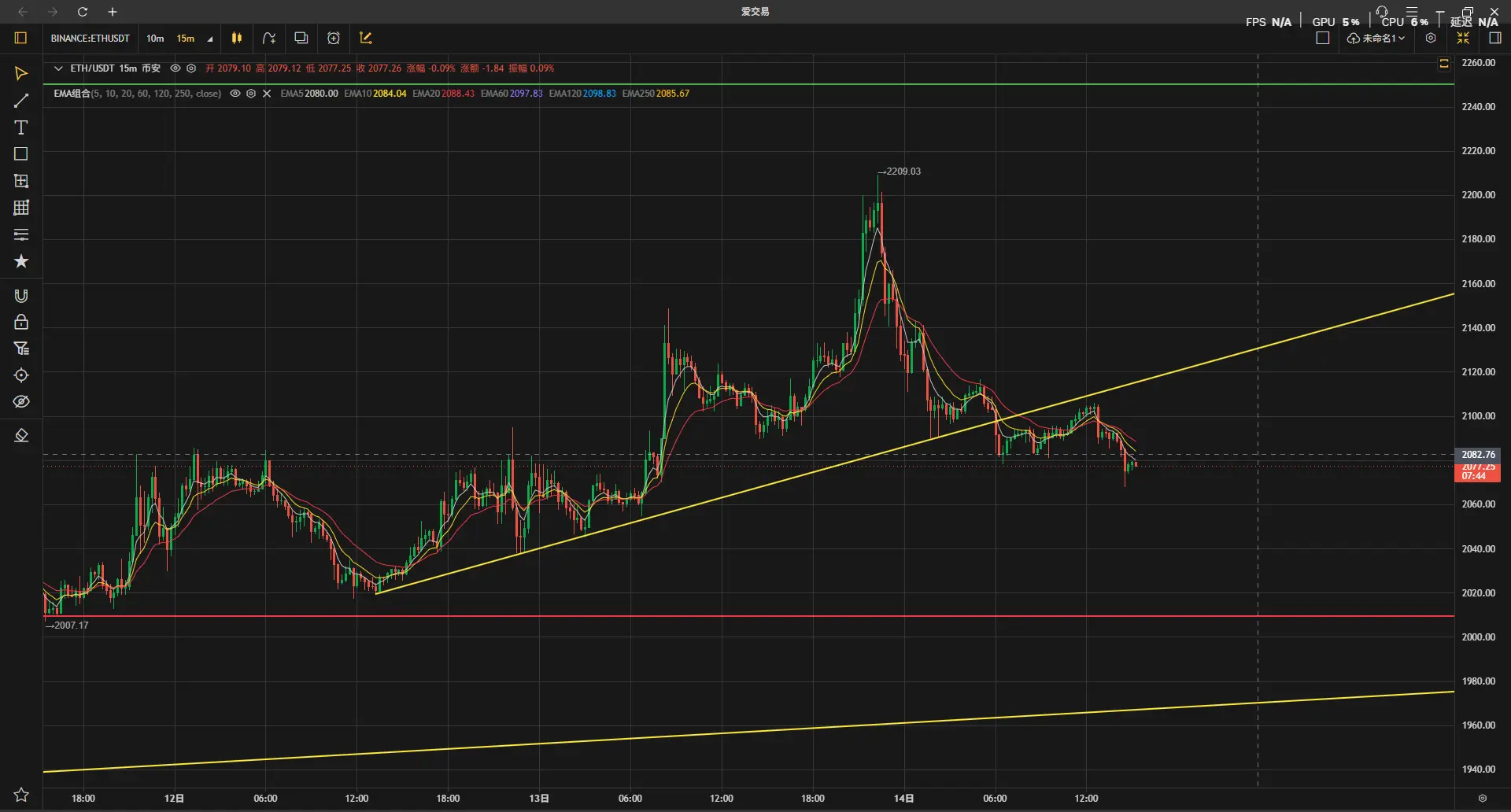This screenshot has width=1511, height=812.
Task: Go back with the left arrow
Action: coord(23,12)
